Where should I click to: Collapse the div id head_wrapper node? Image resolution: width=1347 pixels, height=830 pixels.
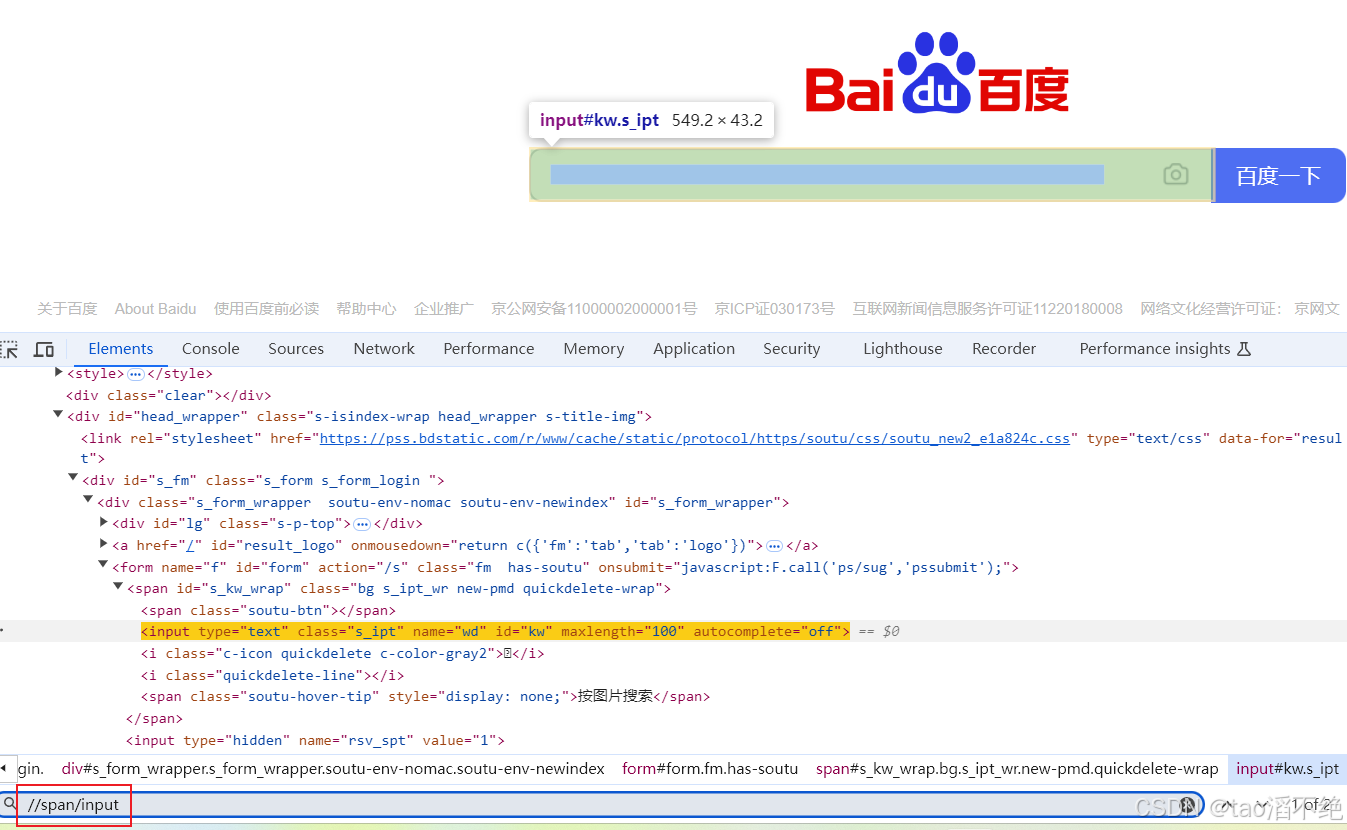click(59, 416)
